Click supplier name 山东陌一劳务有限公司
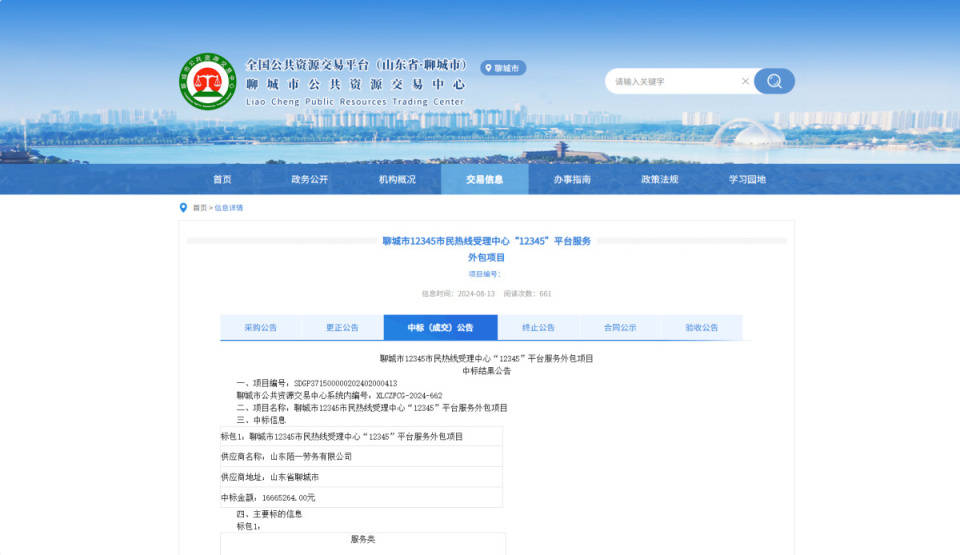960x555 pixels. coord(311,456)
